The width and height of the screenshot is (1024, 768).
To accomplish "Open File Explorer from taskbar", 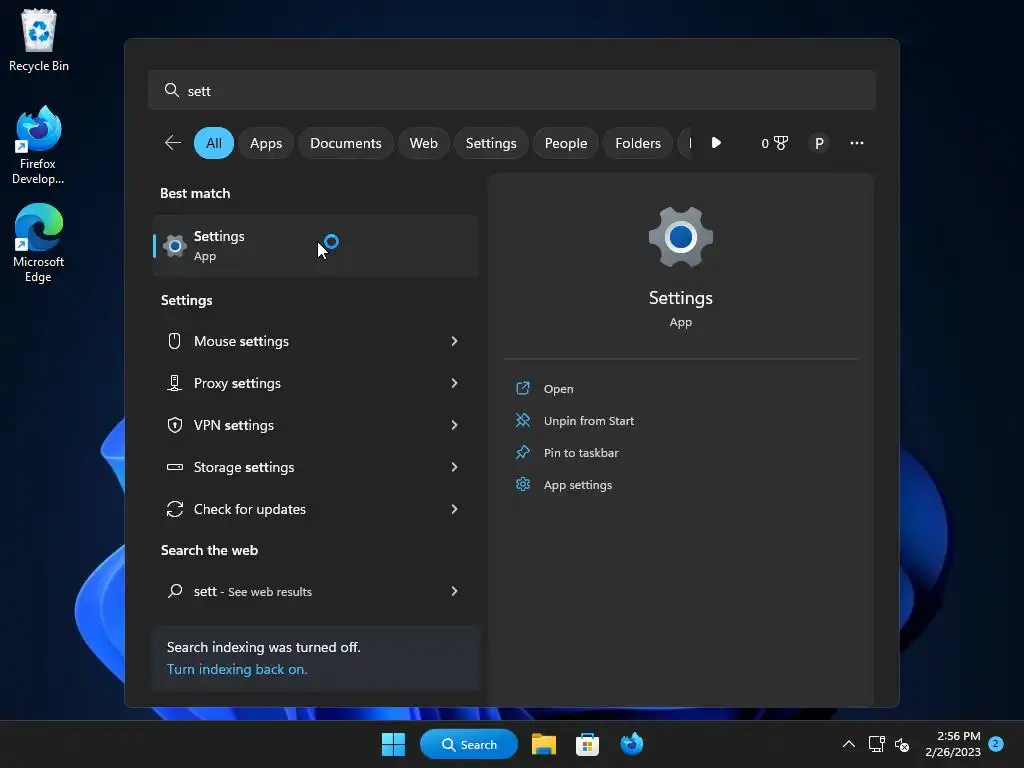I will (543, 744).
